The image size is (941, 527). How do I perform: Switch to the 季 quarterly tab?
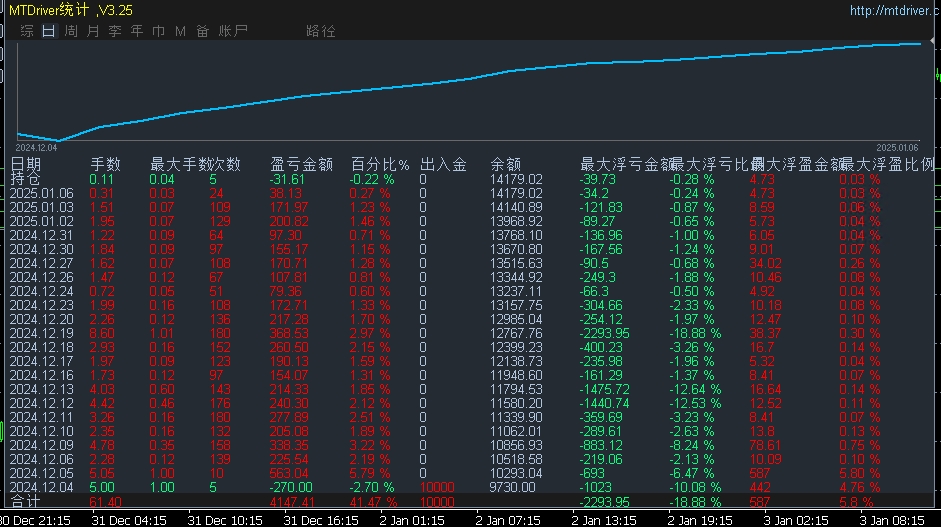coord(115,31)
